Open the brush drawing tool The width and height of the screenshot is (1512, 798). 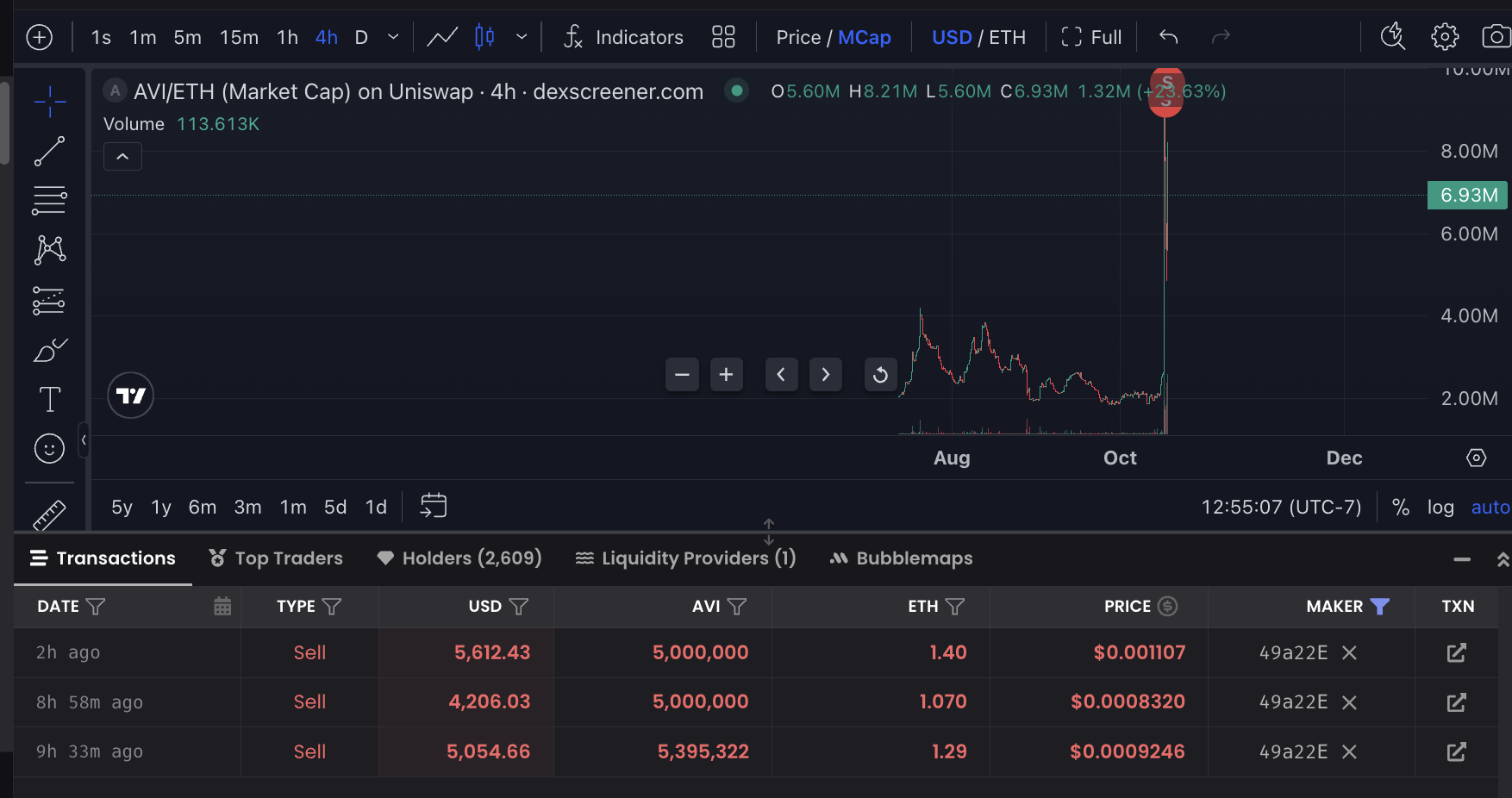pyautogui.click(x=49, y=350)
